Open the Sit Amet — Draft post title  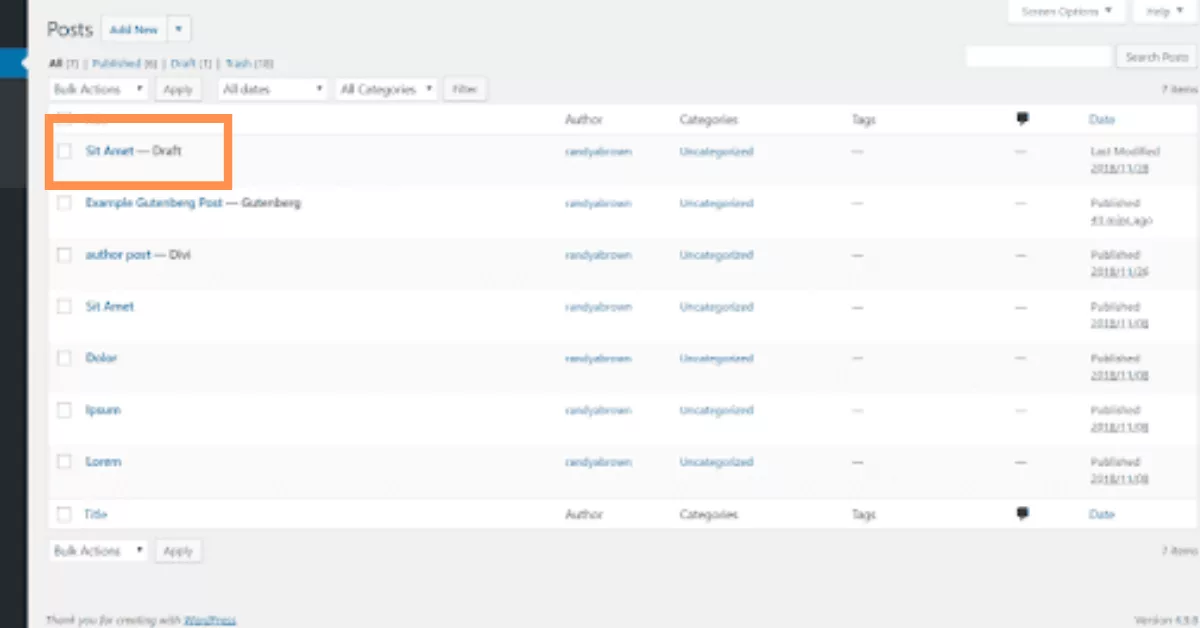pos(110,151)
